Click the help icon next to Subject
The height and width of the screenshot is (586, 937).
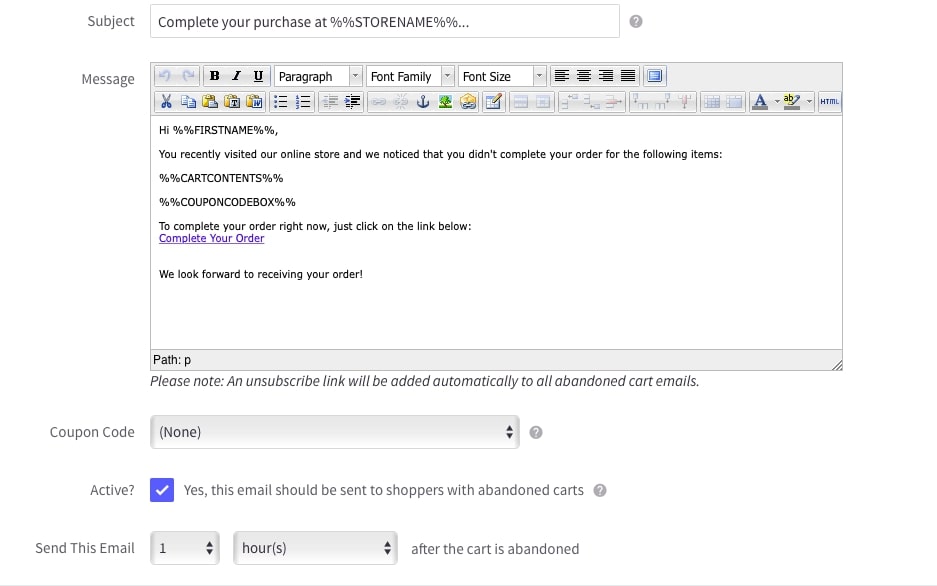636,21
